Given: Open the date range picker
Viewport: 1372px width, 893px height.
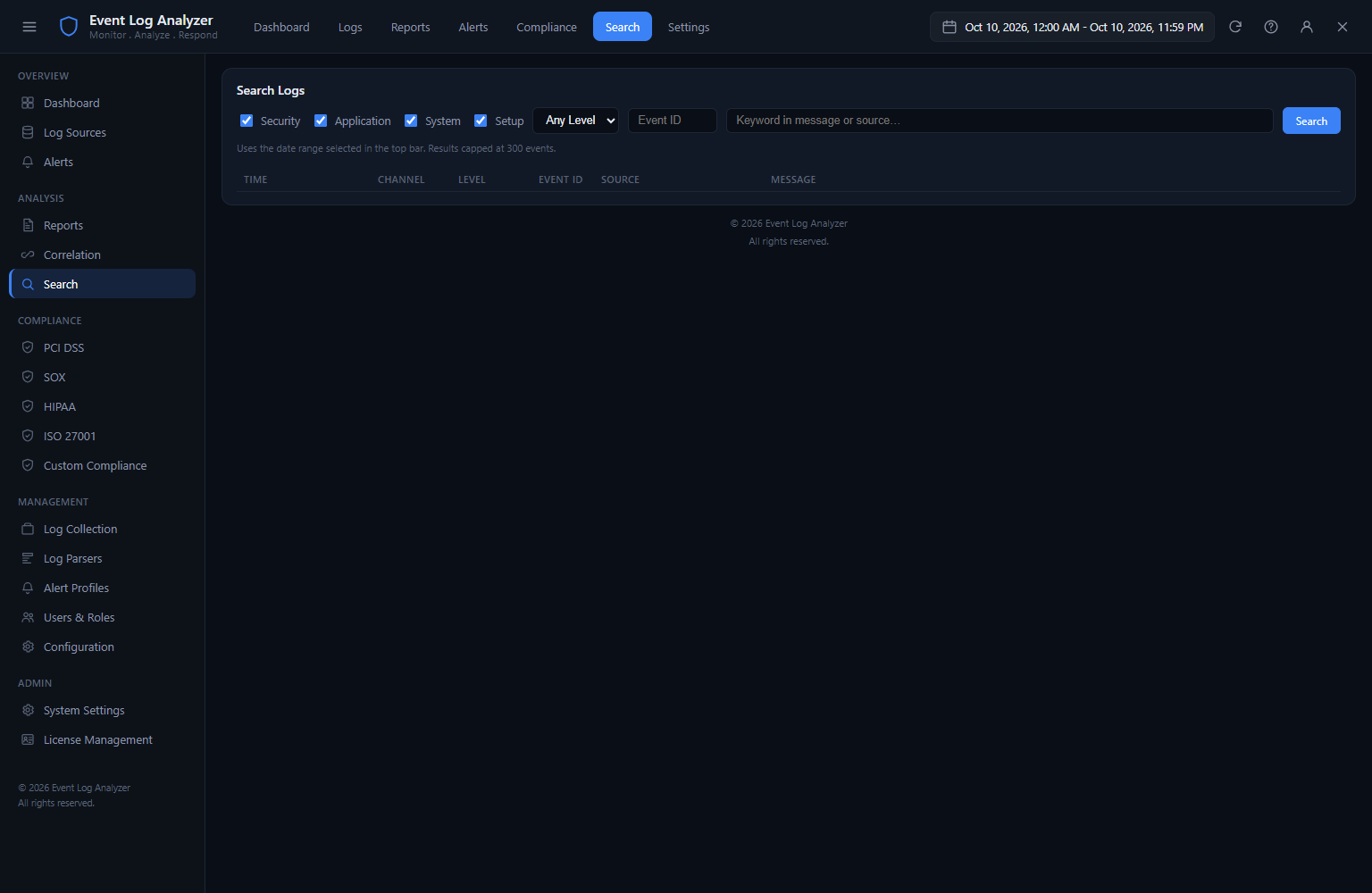Looking at the screenshot, I should [1072, 27].
